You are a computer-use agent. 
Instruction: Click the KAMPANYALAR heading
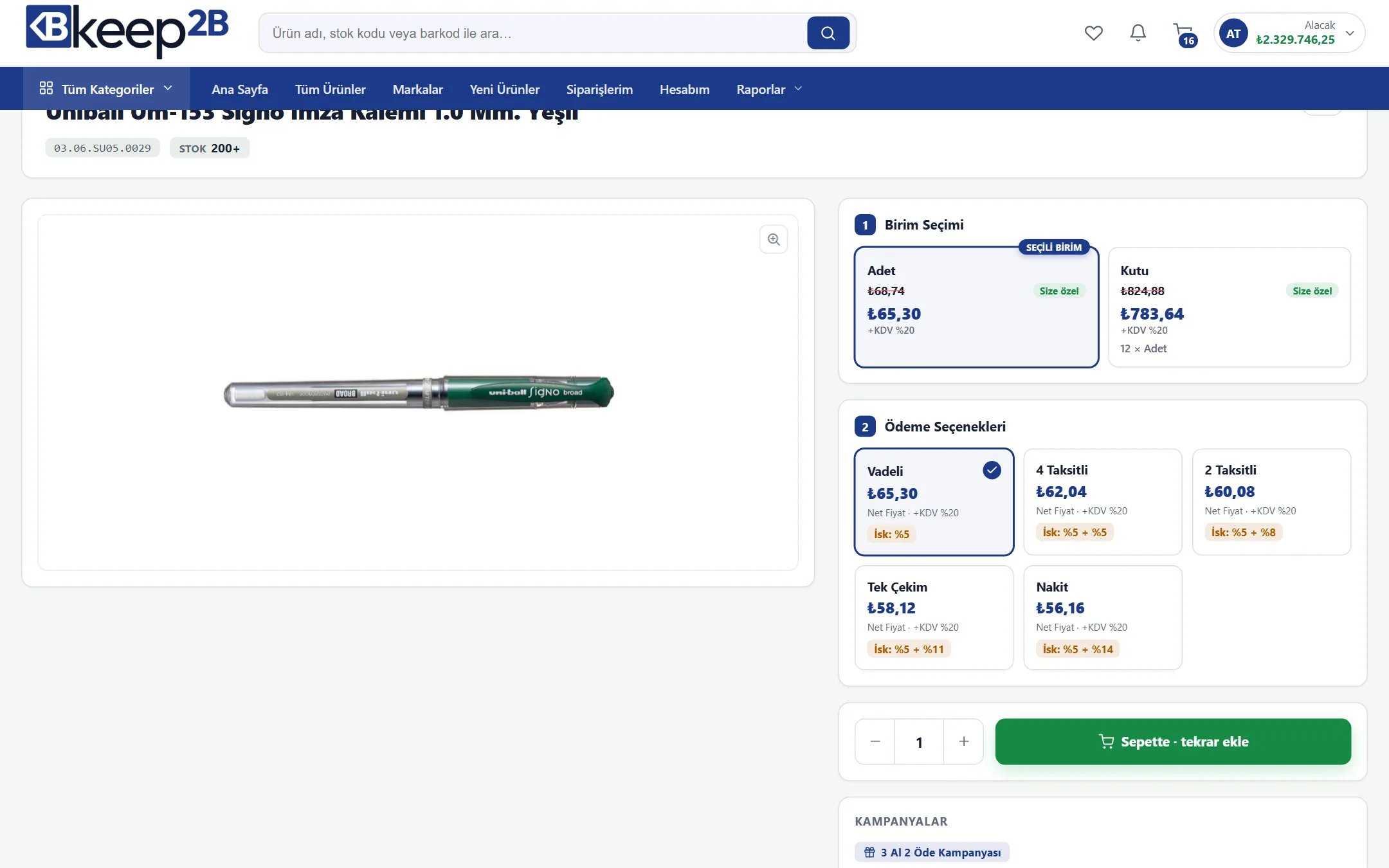(x=901, y=821)
